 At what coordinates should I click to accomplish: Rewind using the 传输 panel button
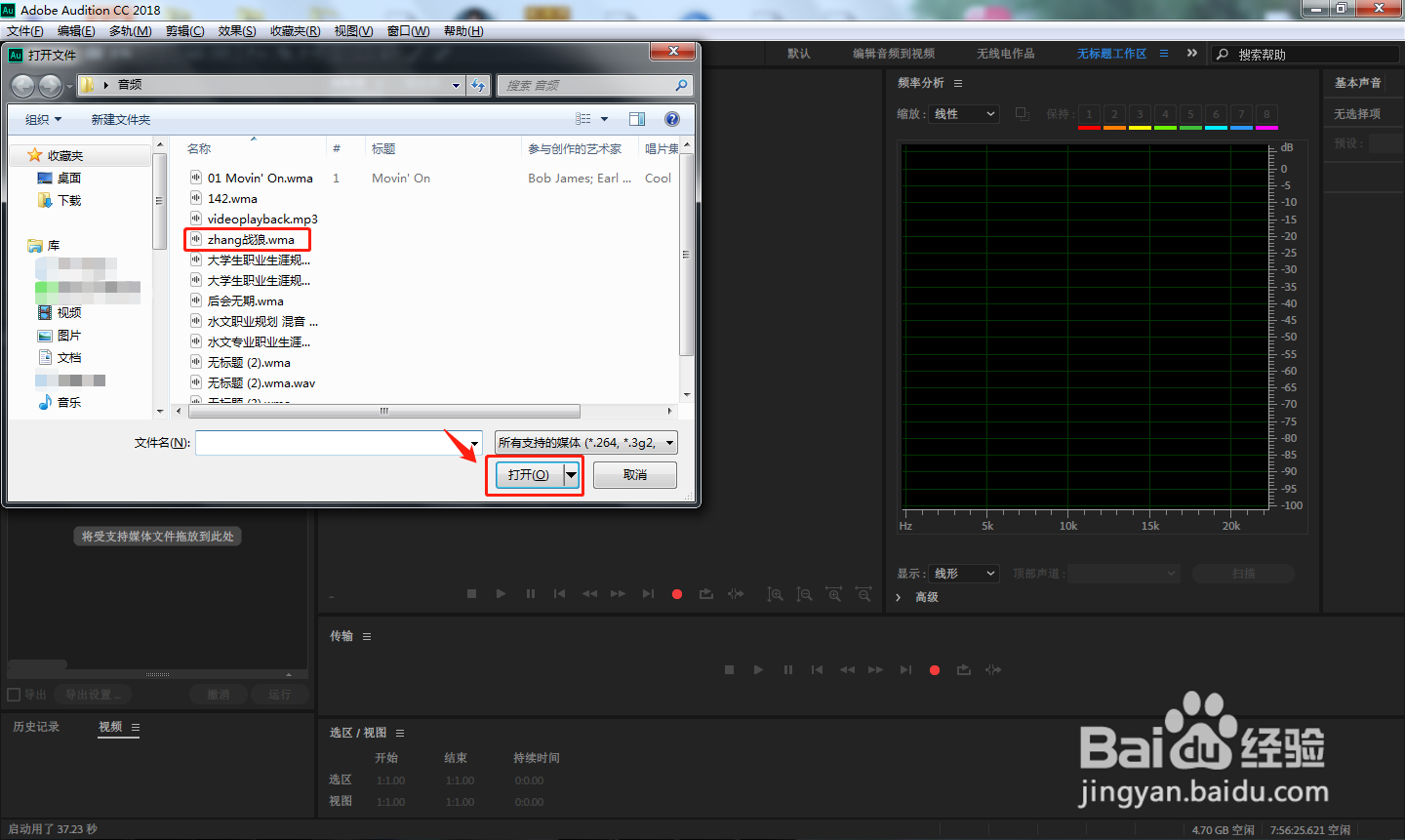[x=847, y=670]
